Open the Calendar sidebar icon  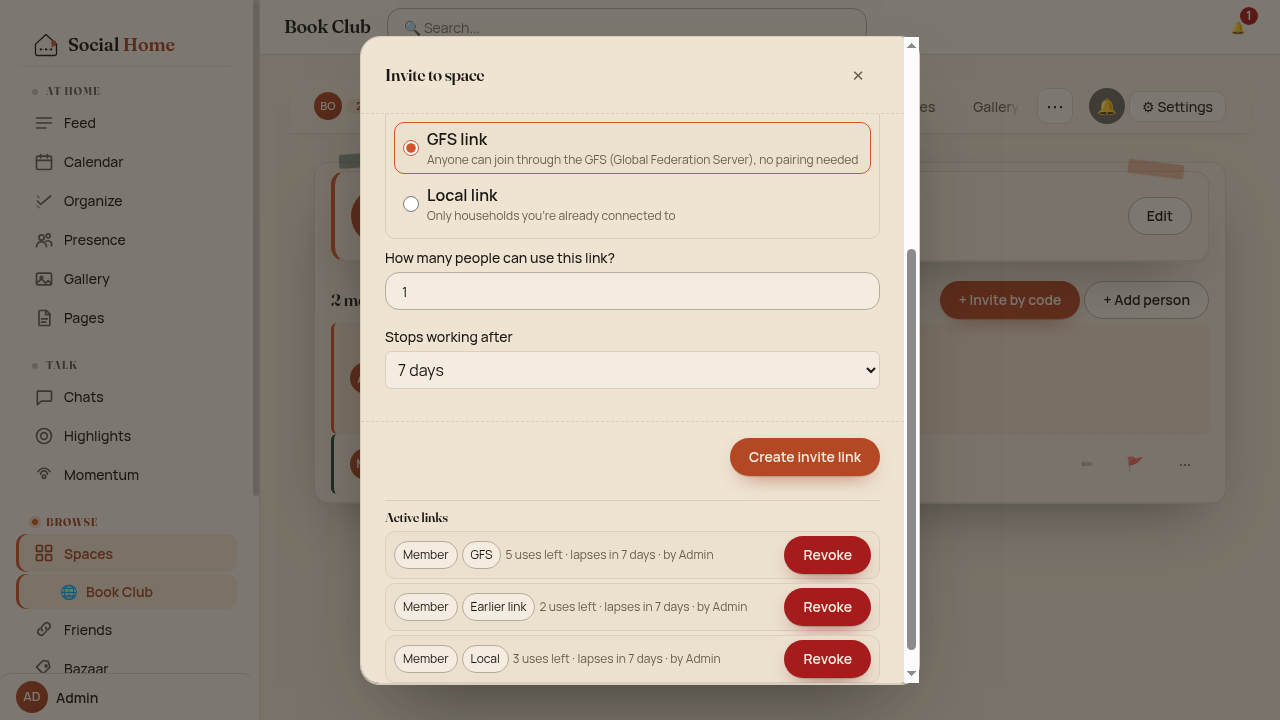click(x=44, y=162)
